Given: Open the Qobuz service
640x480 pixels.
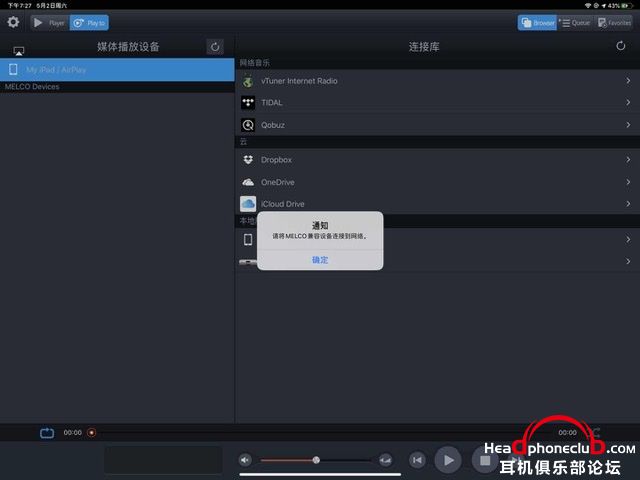Looking at the screenshot, I should tap(438, 125).
